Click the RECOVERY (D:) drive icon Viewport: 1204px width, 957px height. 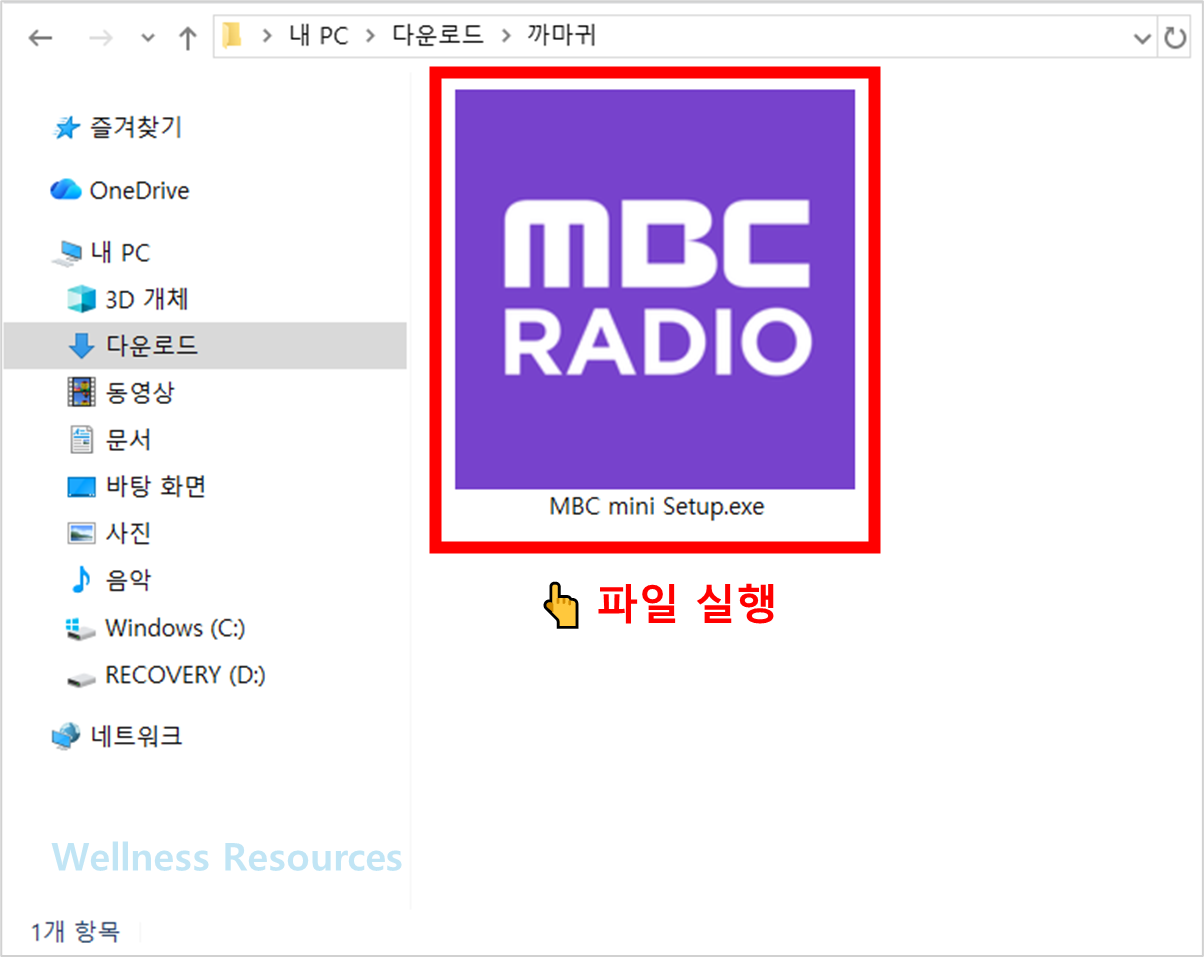tap(81, 679)
